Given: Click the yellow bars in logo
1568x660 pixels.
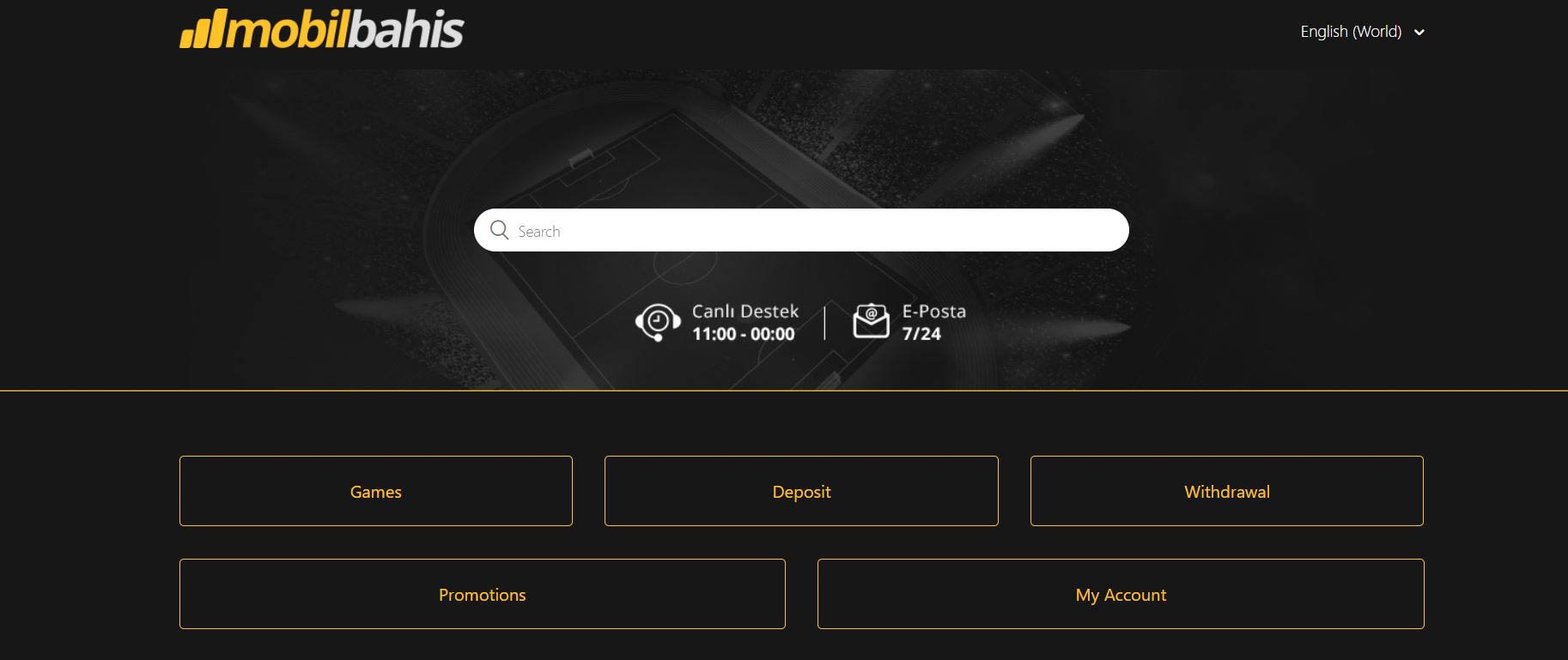Looking at the screenshot, I should [203, 29].
